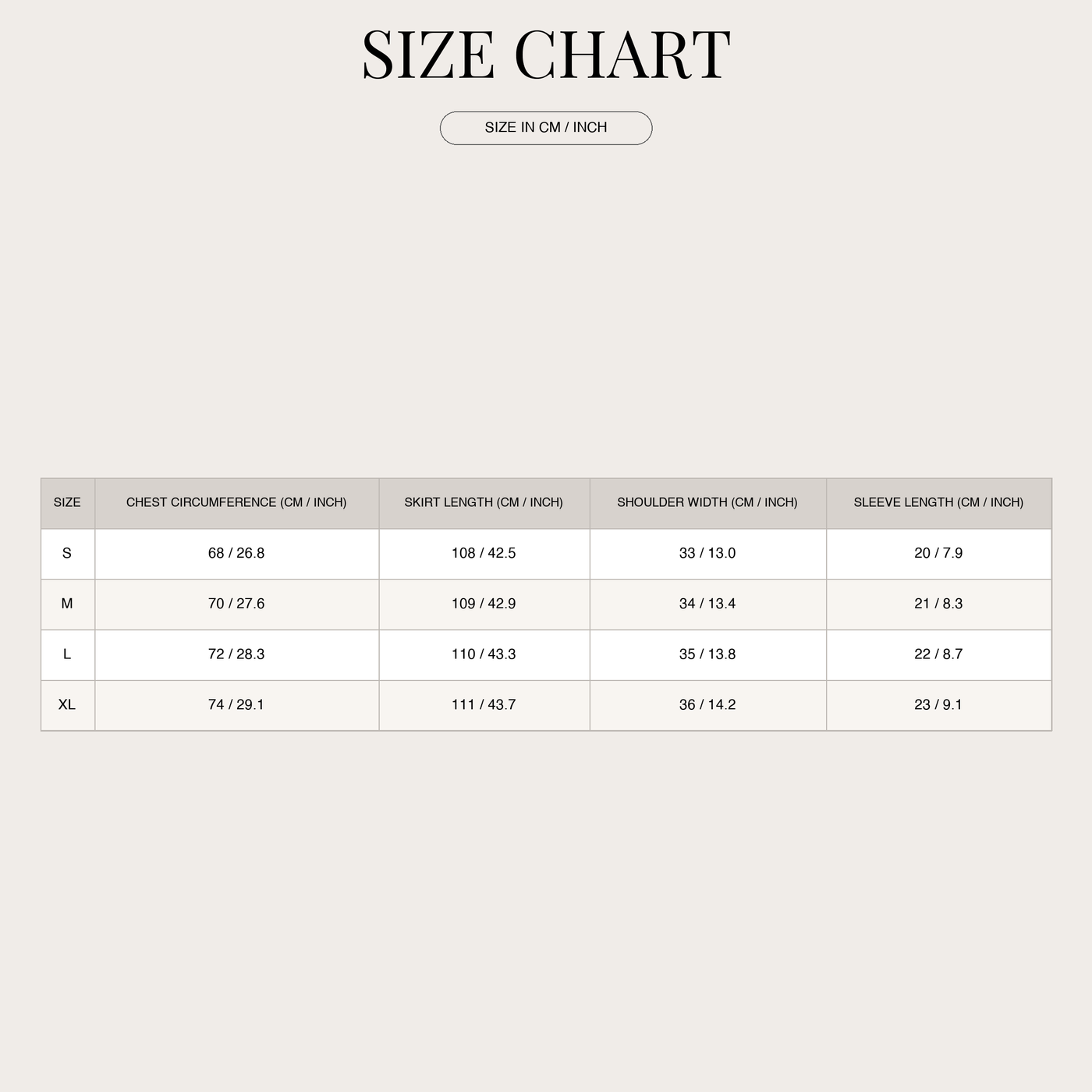1092x1092 pixels.
Task: Click shoulder width value 35 / 13.8
Action: 707,654
